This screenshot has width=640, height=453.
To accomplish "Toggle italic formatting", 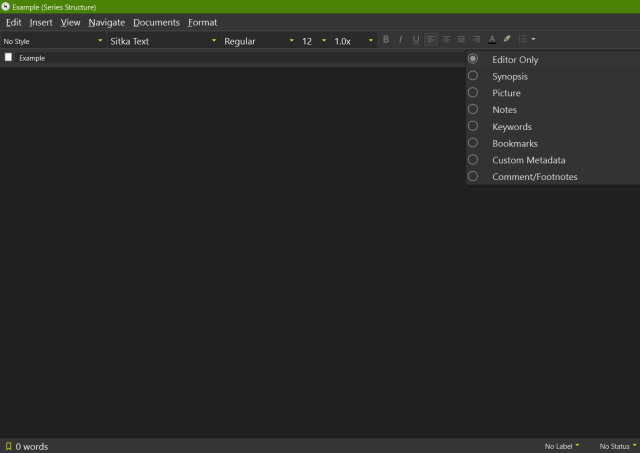I will (x=401, y=40).
